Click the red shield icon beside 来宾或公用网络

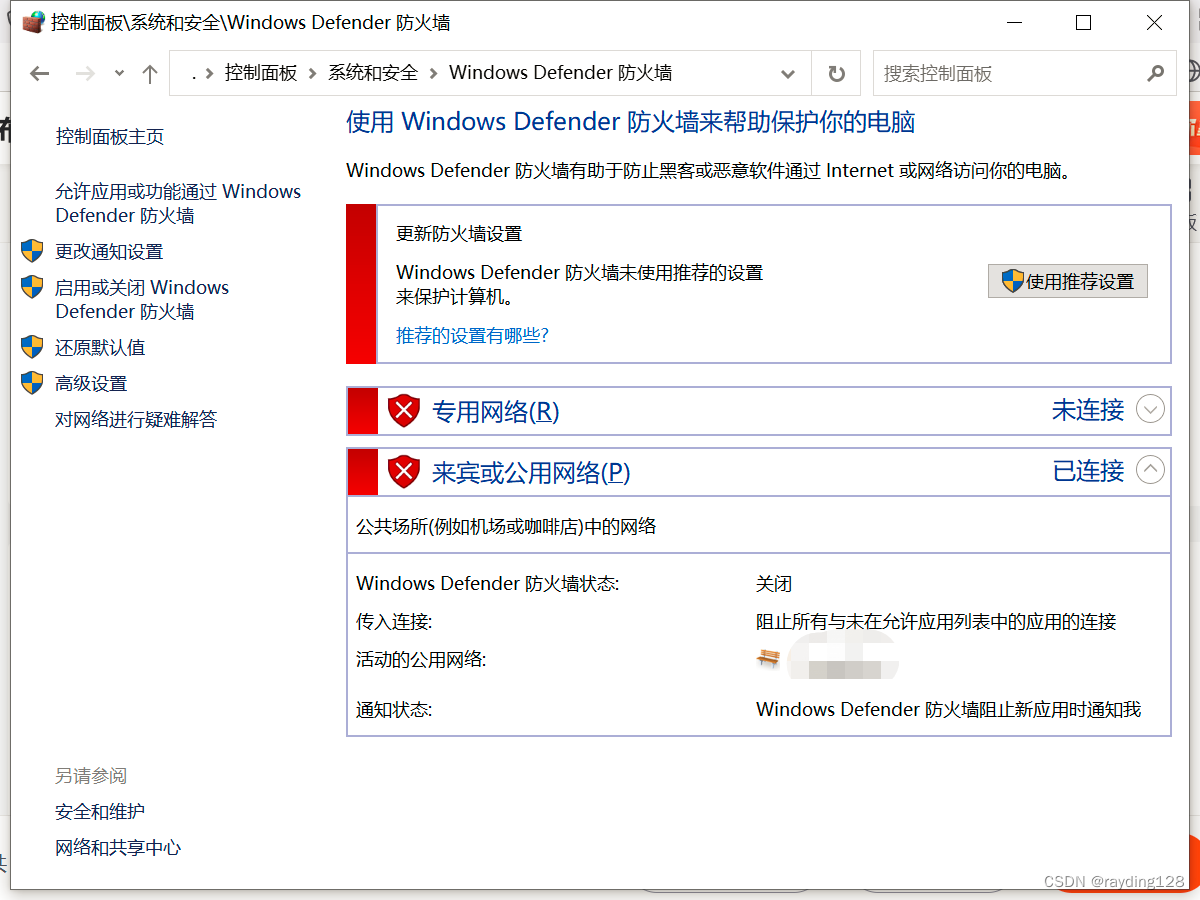[x=404, y=471]
